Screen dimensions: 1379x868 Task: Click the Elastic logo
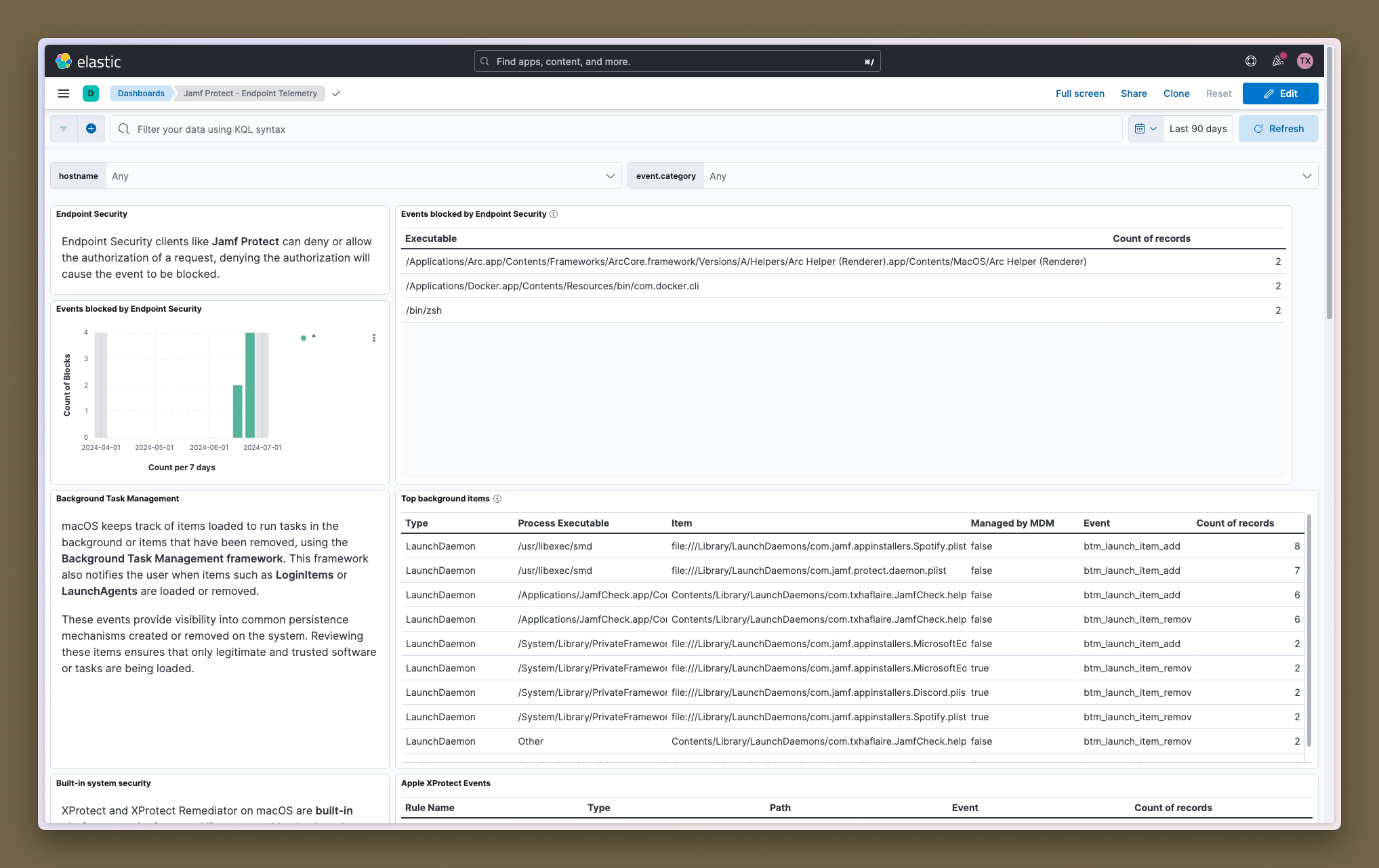64,61
